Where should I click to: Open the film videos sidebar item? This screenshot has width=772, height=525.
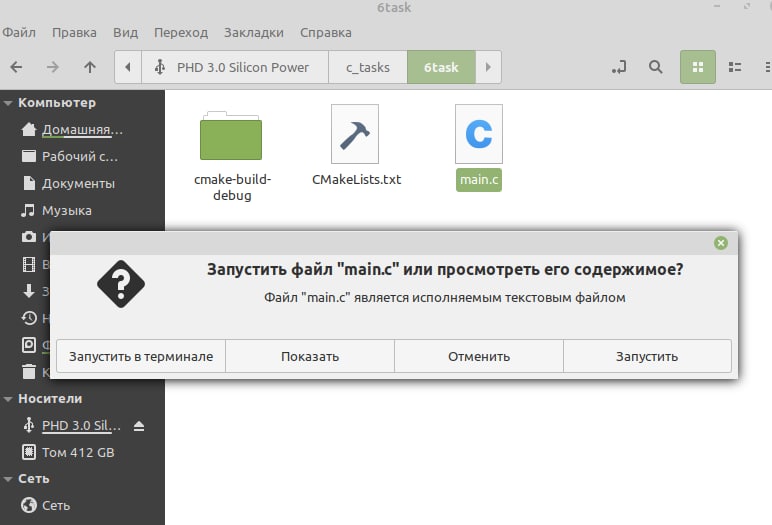pyautogui.click(x=29, y=264)
